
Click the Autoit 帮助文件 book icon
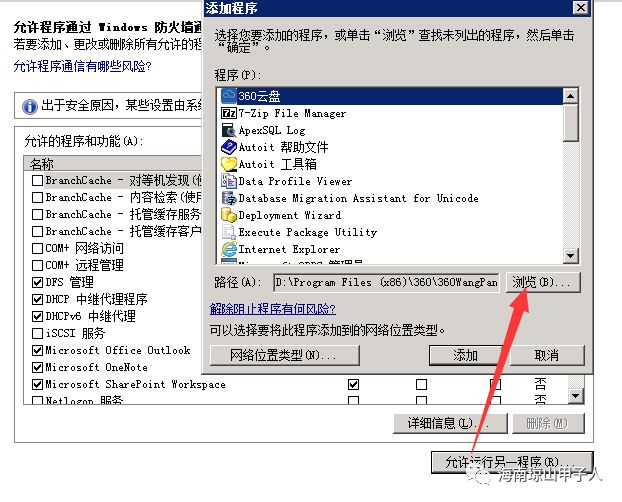tap(228, 147)
